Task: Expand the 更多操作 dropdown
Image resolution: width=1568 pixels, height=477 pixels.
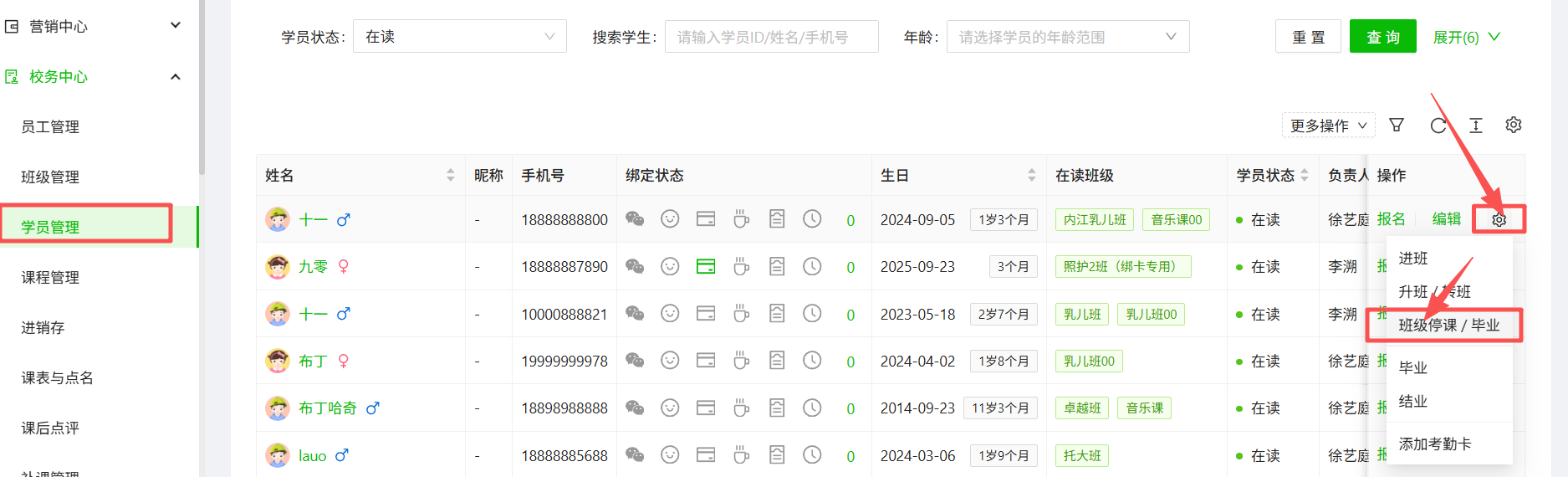Action: coord(1328,126)
